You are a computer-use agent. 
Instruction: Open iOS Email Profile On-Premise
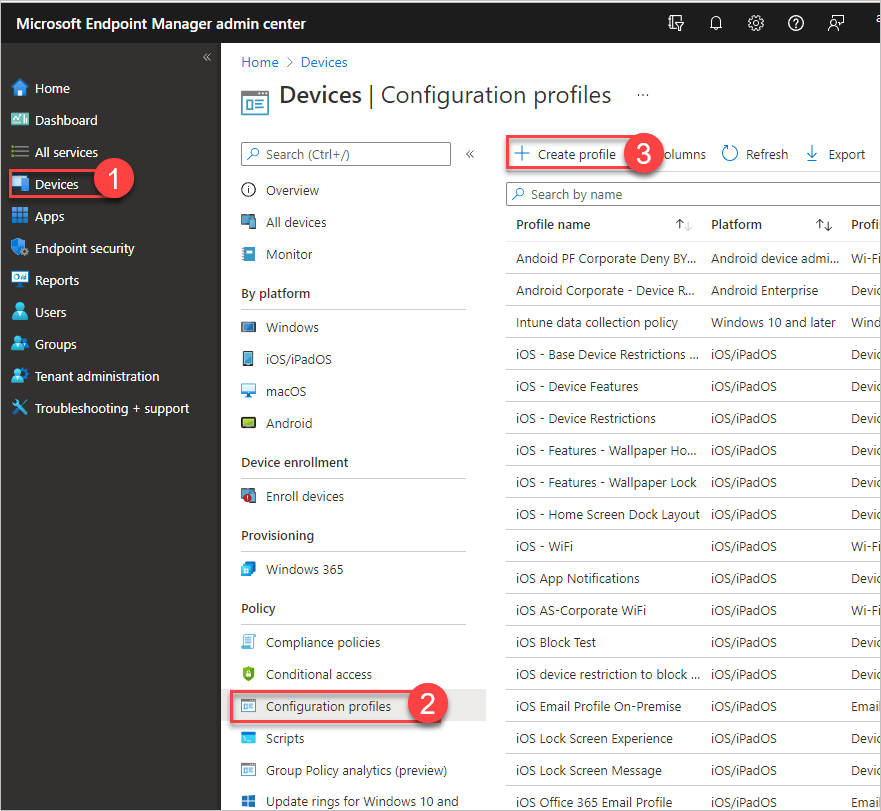click(x=598, y=707)
